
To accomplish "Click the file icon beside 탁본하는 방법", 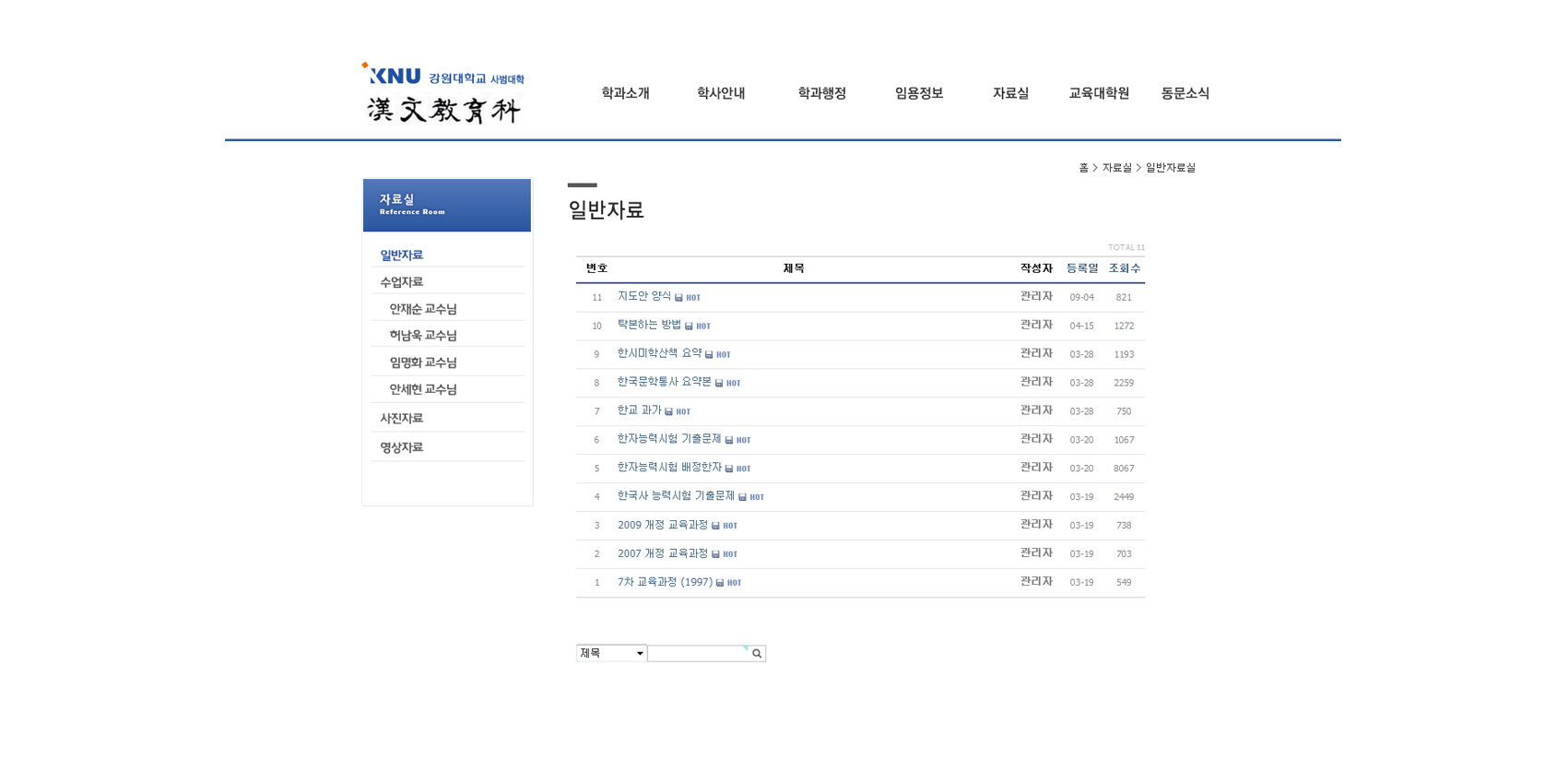I will (689, 326).
